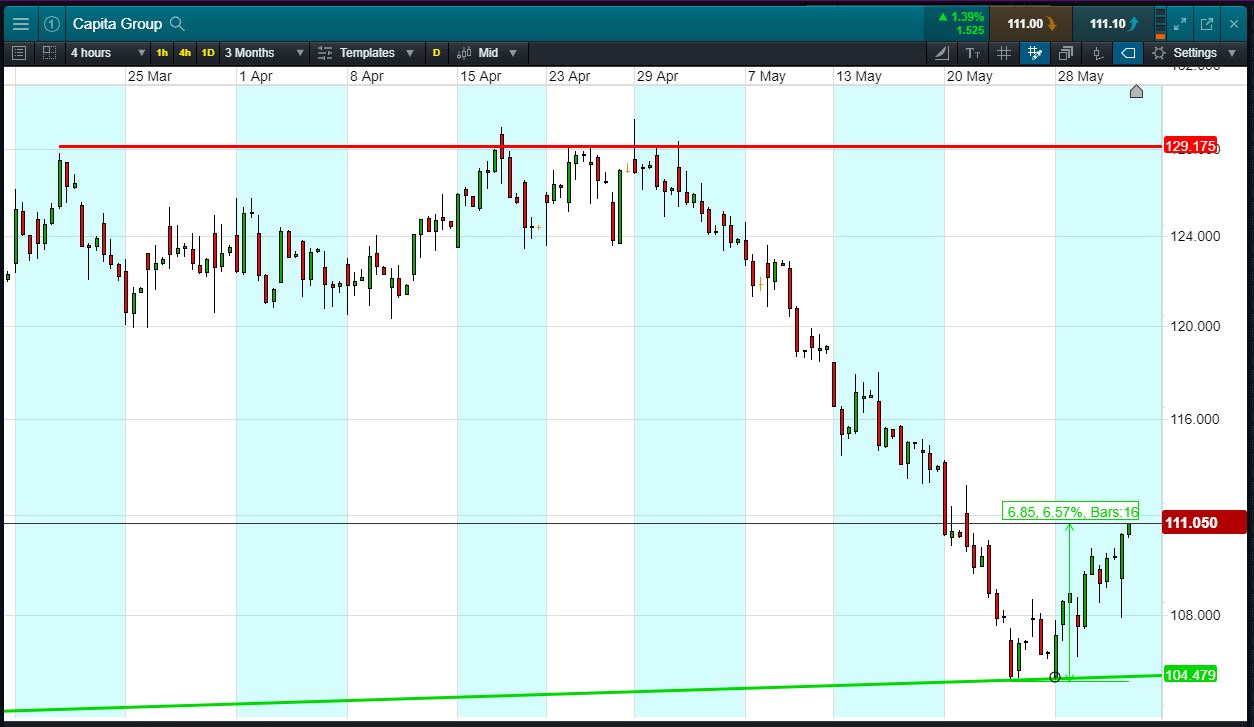The image size is (1254, 727).
Task: Click the buy price 111.10 button
Action: tap(1113, 23)
